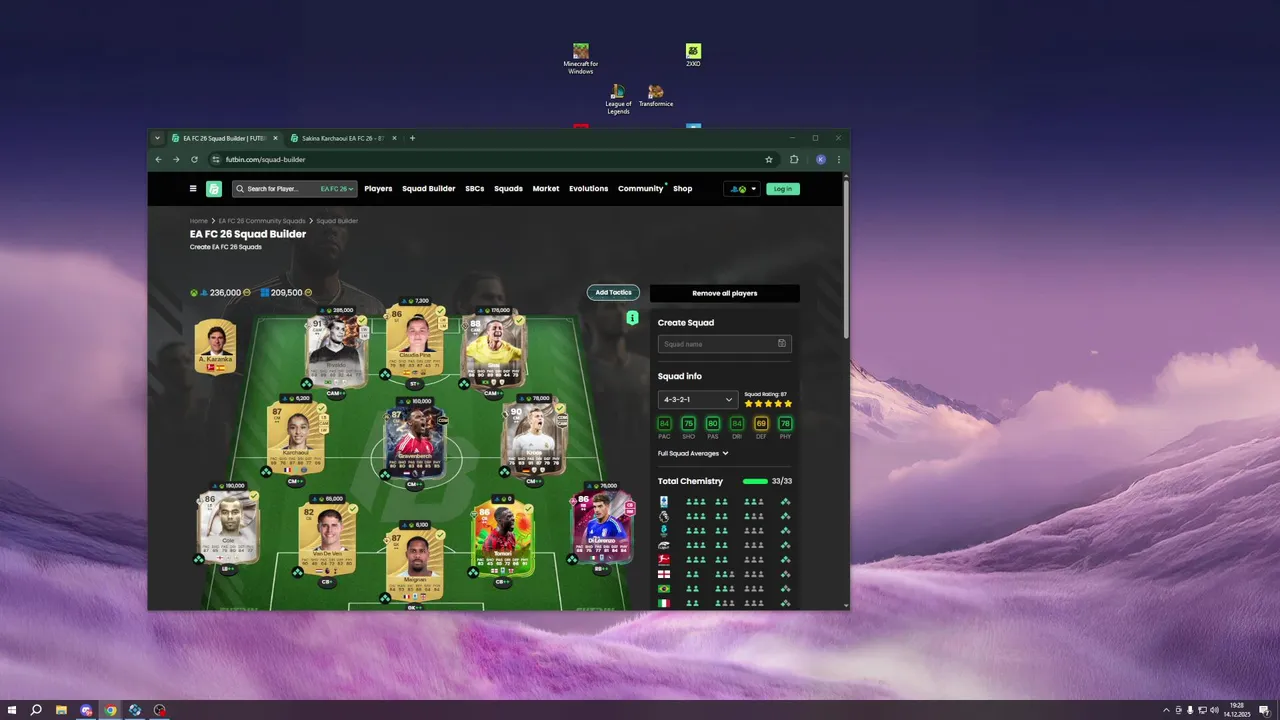Bookmark this page with the star icon
Screen dimensions: 1280x720
click(x=769, y=159)
